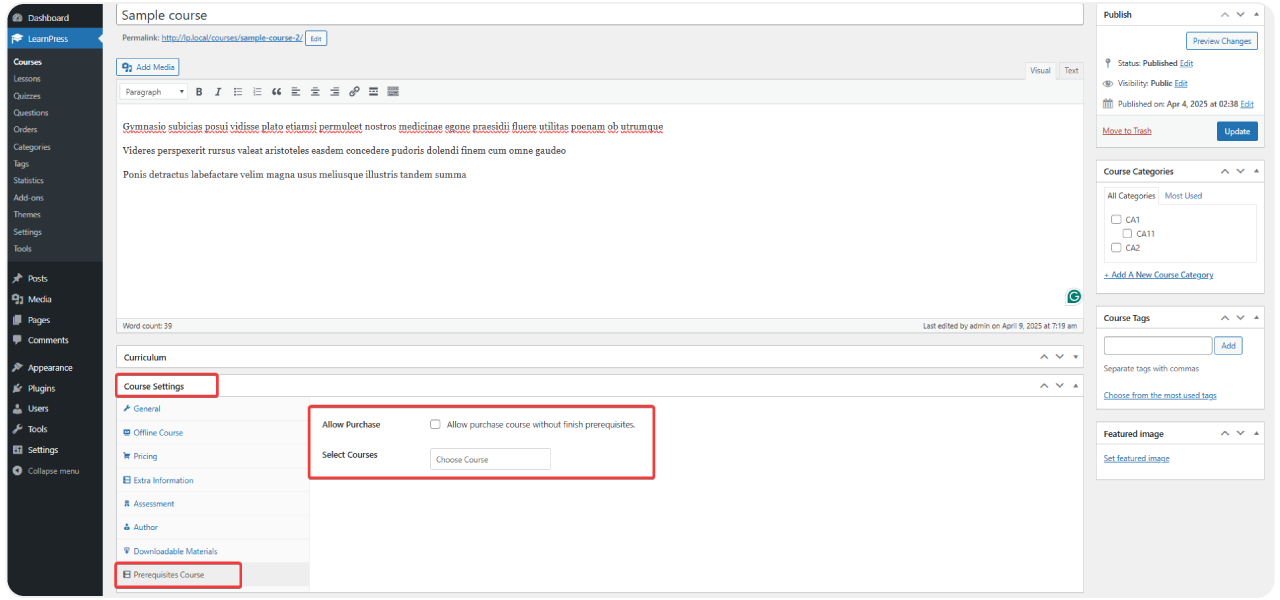This screenshot has height=600, width=1280.
Task: Open the toolbar toggle icon
Action: tap(393, 92)
